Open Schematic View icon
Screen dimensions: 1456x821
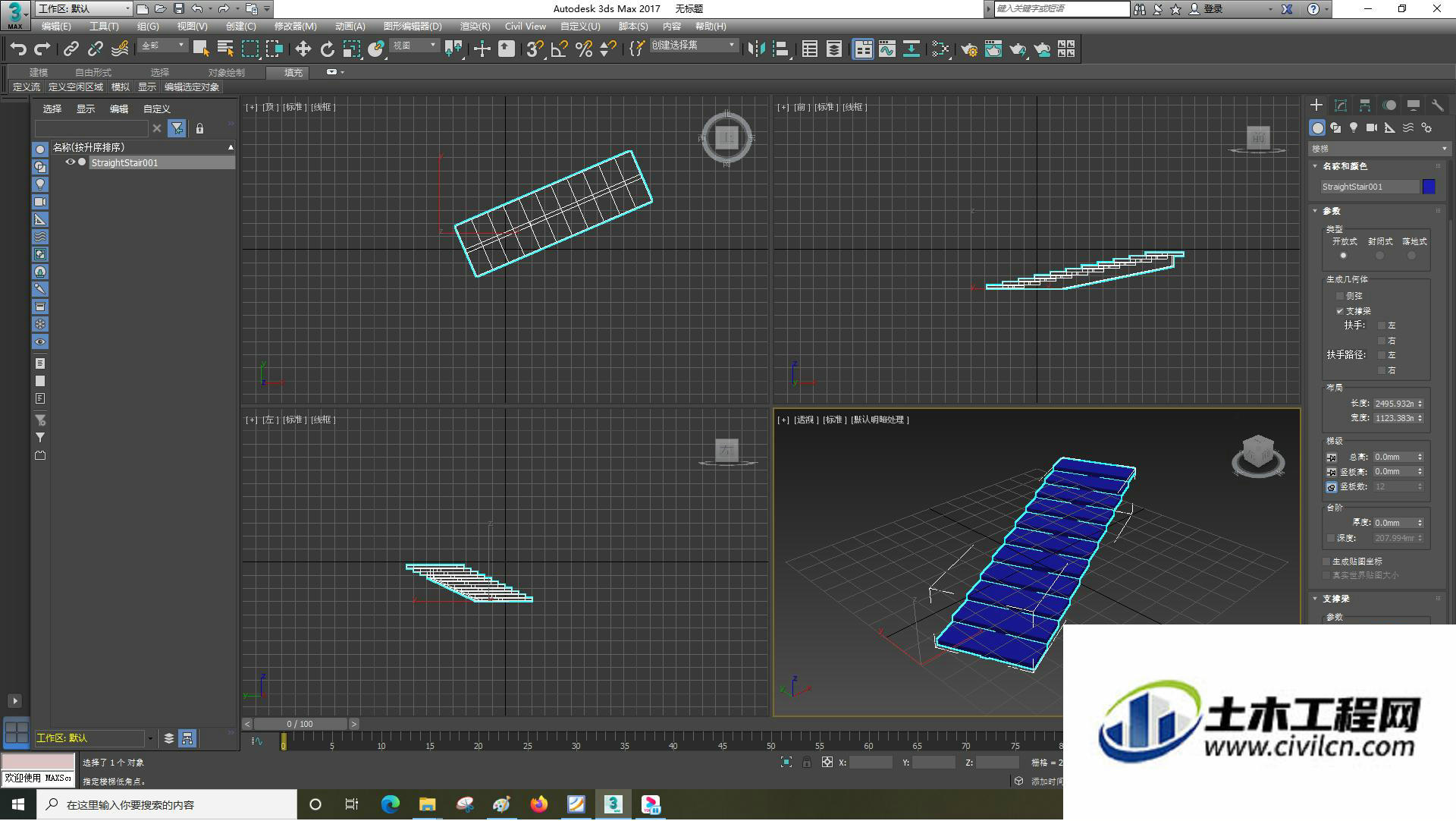point(912,49)
